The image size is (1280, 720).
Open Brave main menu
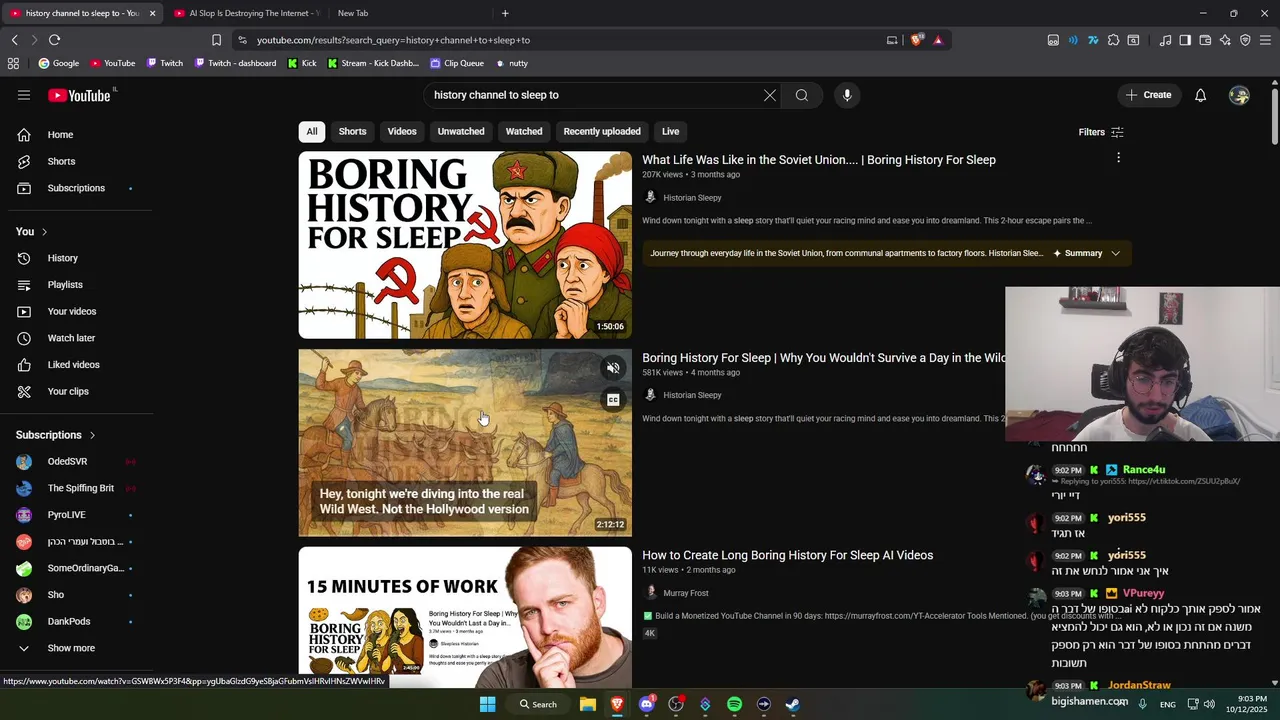pyautogui.click(x=1266, y=40)
